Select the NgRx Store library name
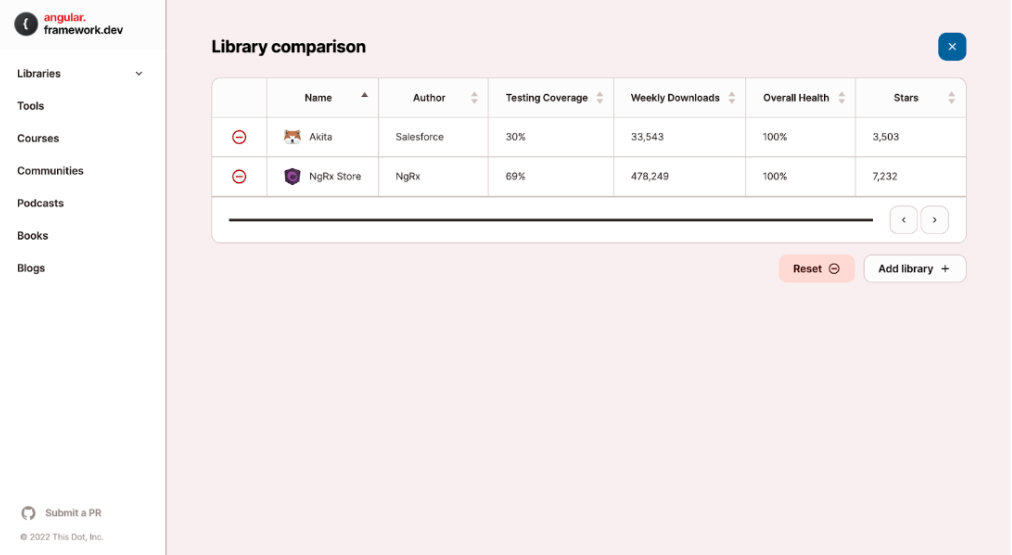 [335, 176]
